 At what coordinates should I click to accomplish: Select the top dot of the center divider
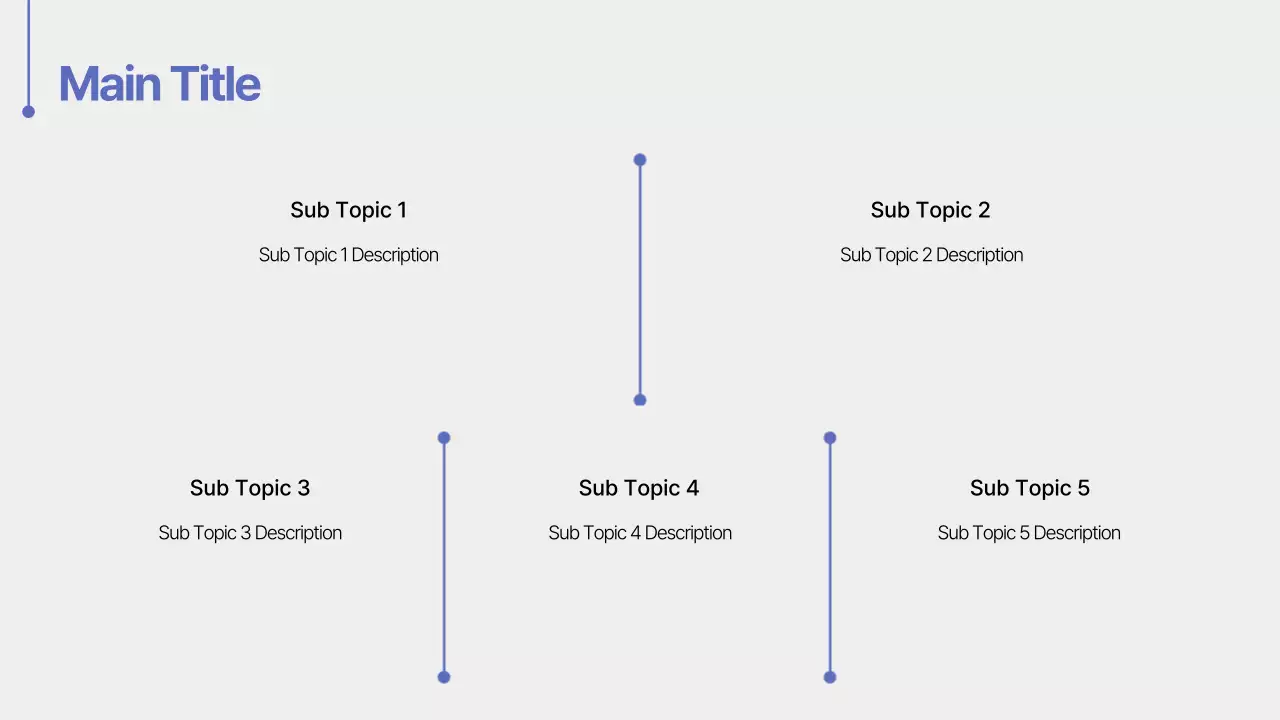pos(640,160)
